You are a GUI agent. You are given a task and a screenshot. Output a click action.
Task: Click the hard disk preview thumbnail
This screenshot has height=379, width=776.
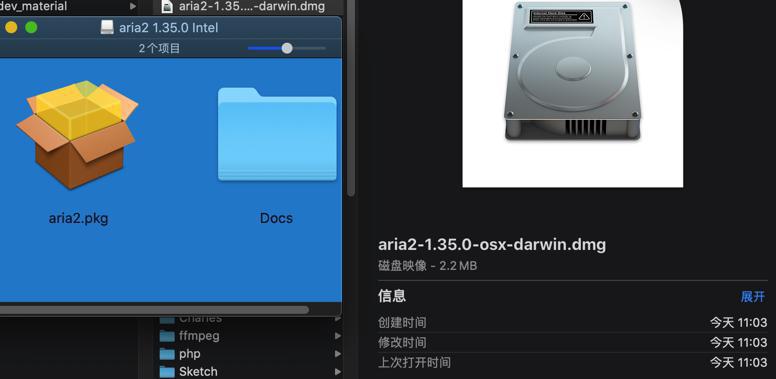click(x=573, y=94)
